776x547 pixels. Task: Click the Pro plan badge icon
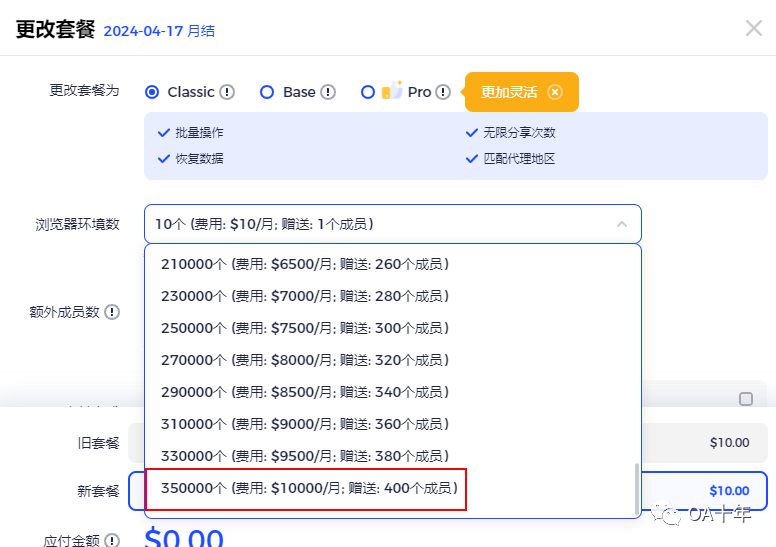[392, 91]
